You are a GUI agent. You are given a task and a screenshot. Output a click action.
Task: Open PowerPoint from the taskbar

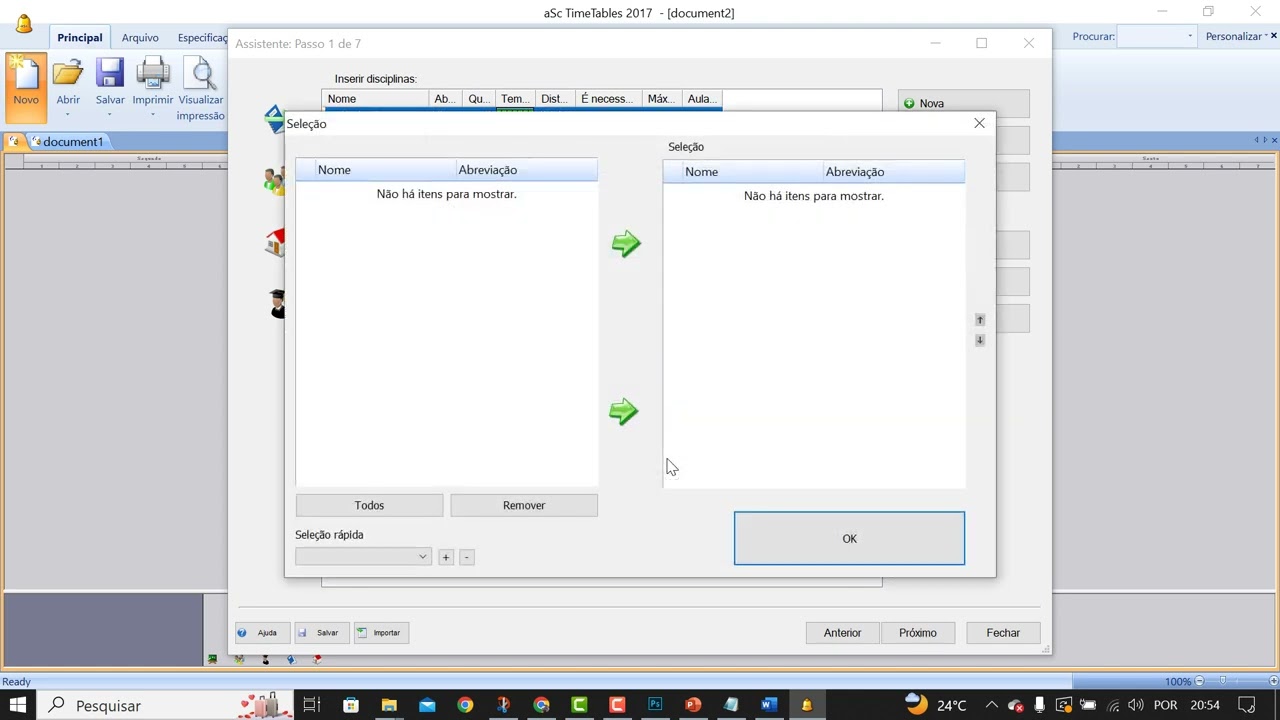(693, 705)
